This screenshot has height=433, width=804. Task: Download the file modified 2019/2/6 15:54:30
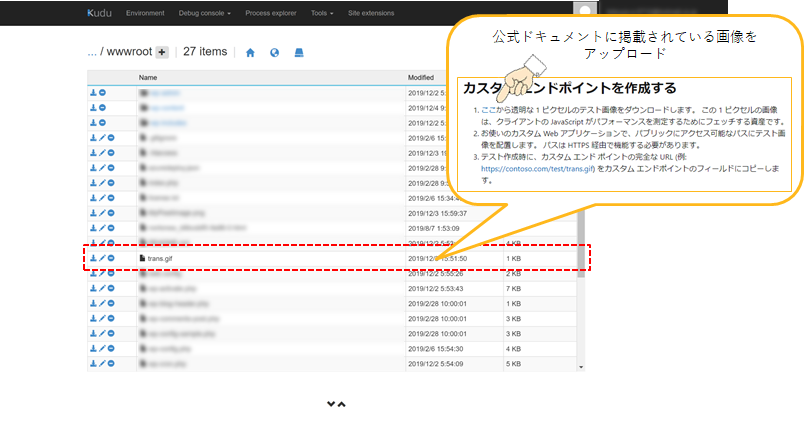pos(93,348)
